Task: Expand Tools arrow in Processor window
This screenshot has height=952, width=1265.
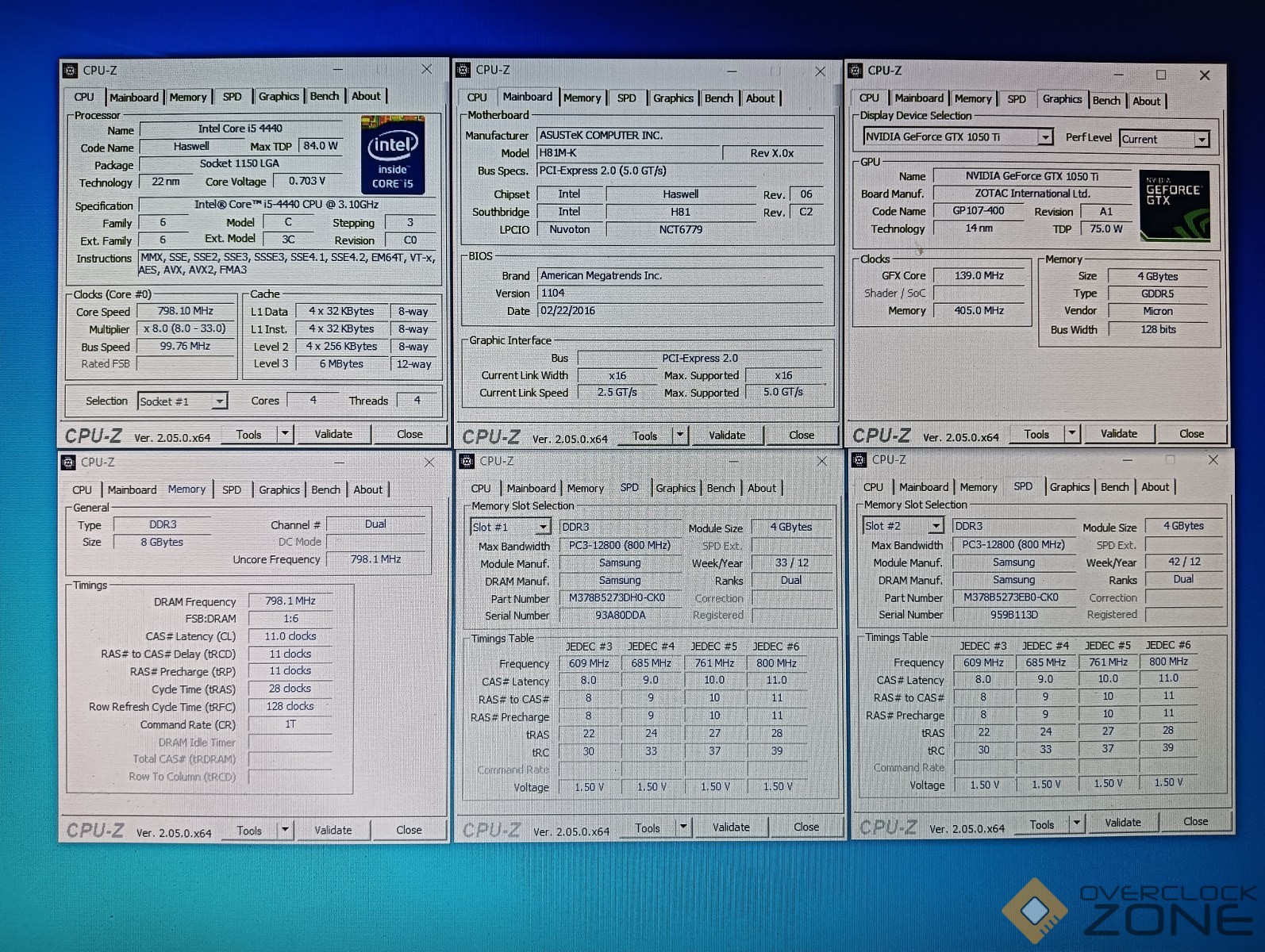Action: point(285,434)
